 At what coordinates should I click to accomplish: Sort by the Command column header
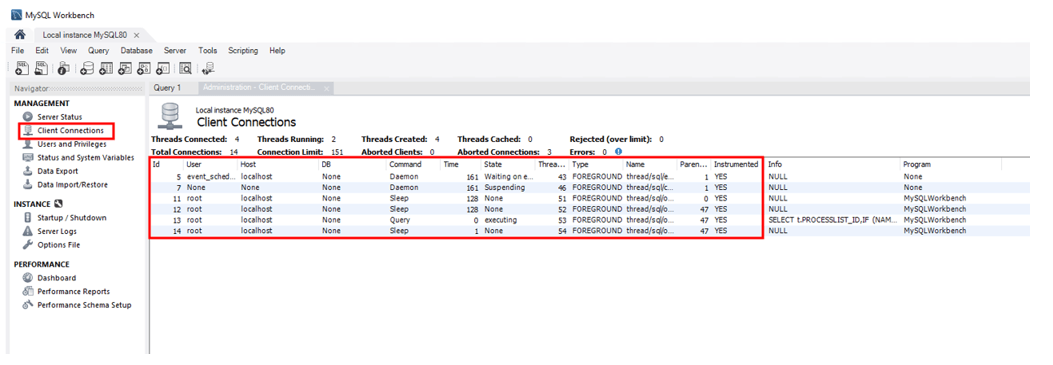(414, 164)
